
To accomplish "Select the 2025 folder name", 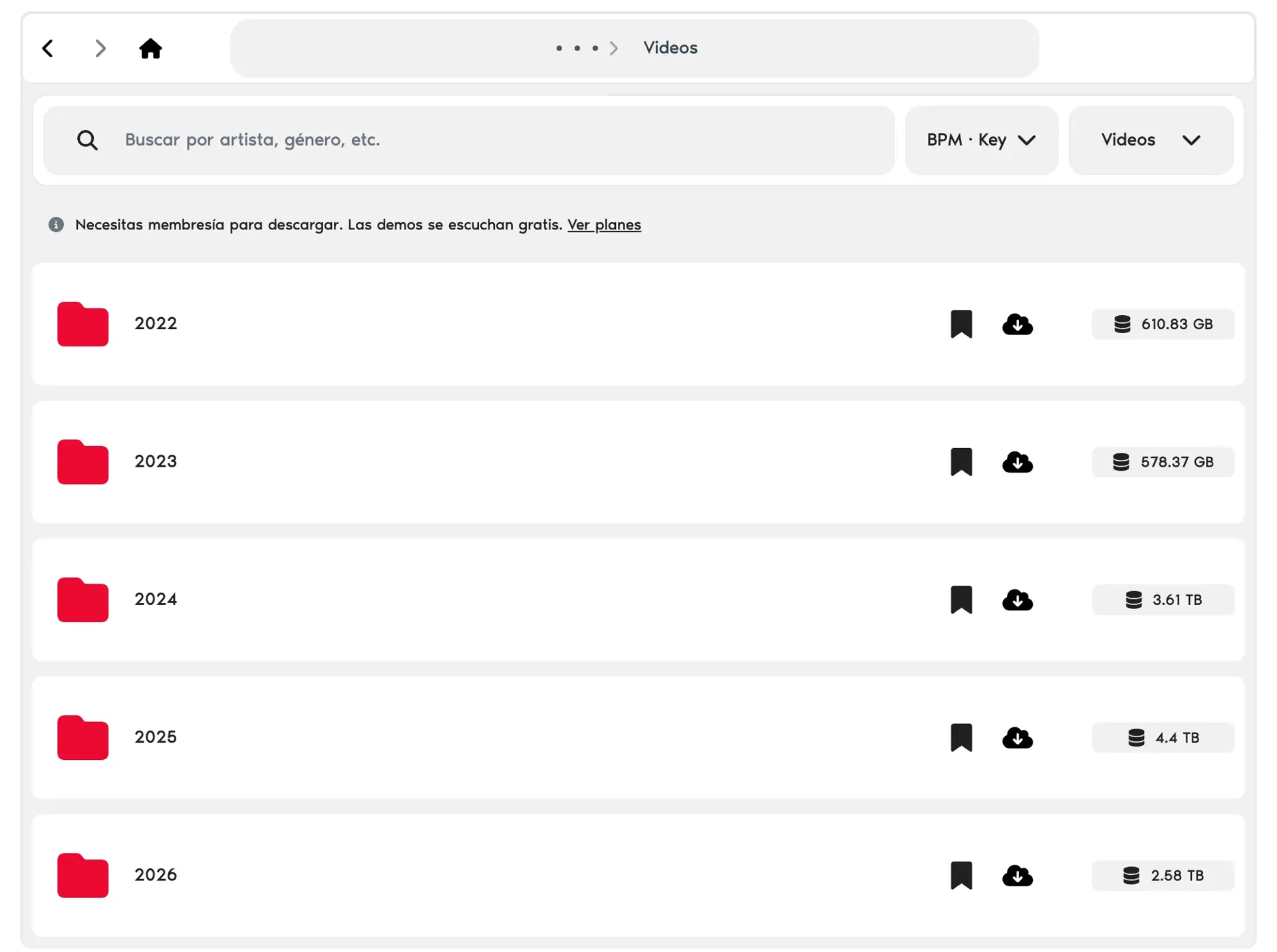I will click(x=156, y=737).
